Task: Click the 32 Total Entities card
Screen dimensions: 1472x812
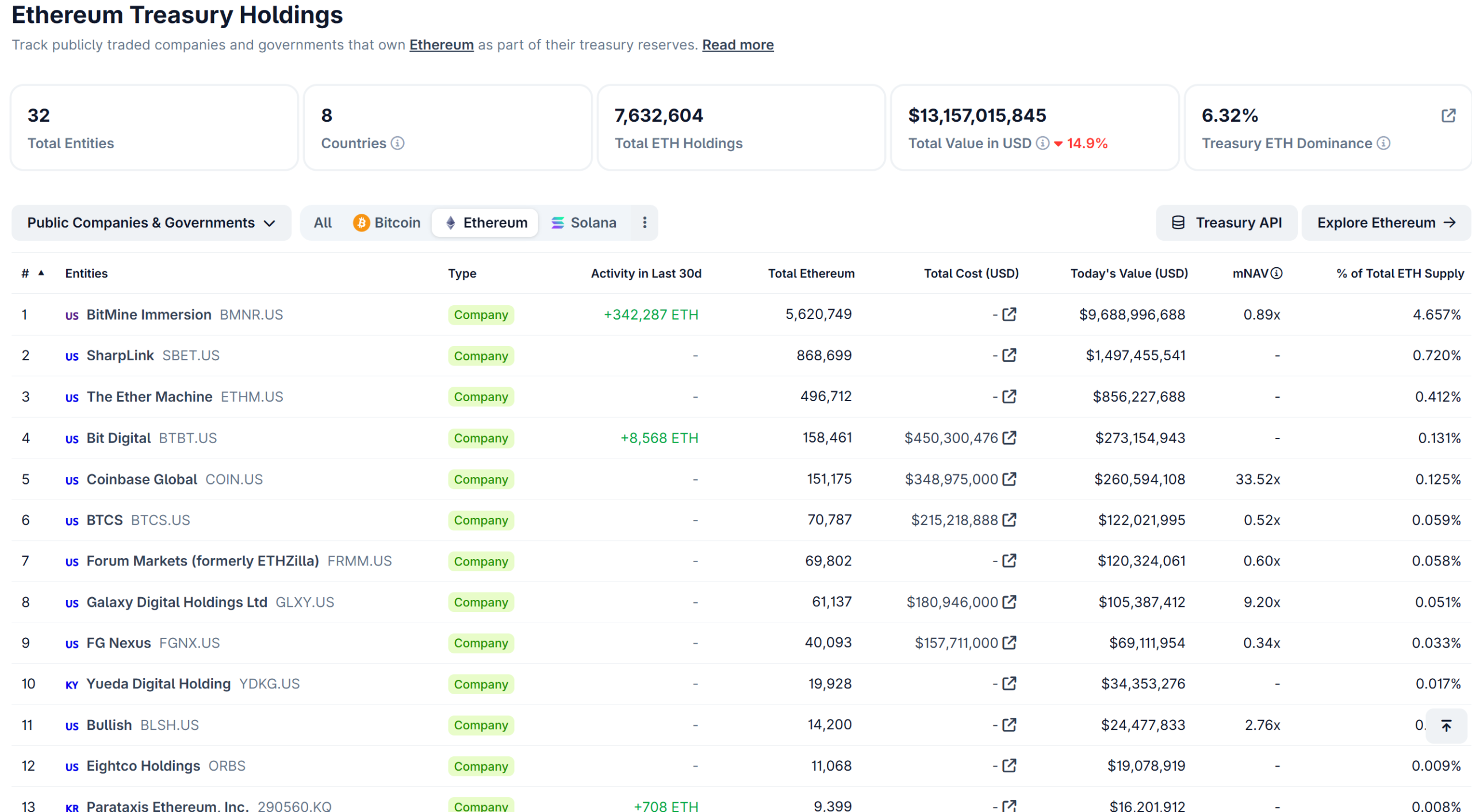Action: [154, 128]
